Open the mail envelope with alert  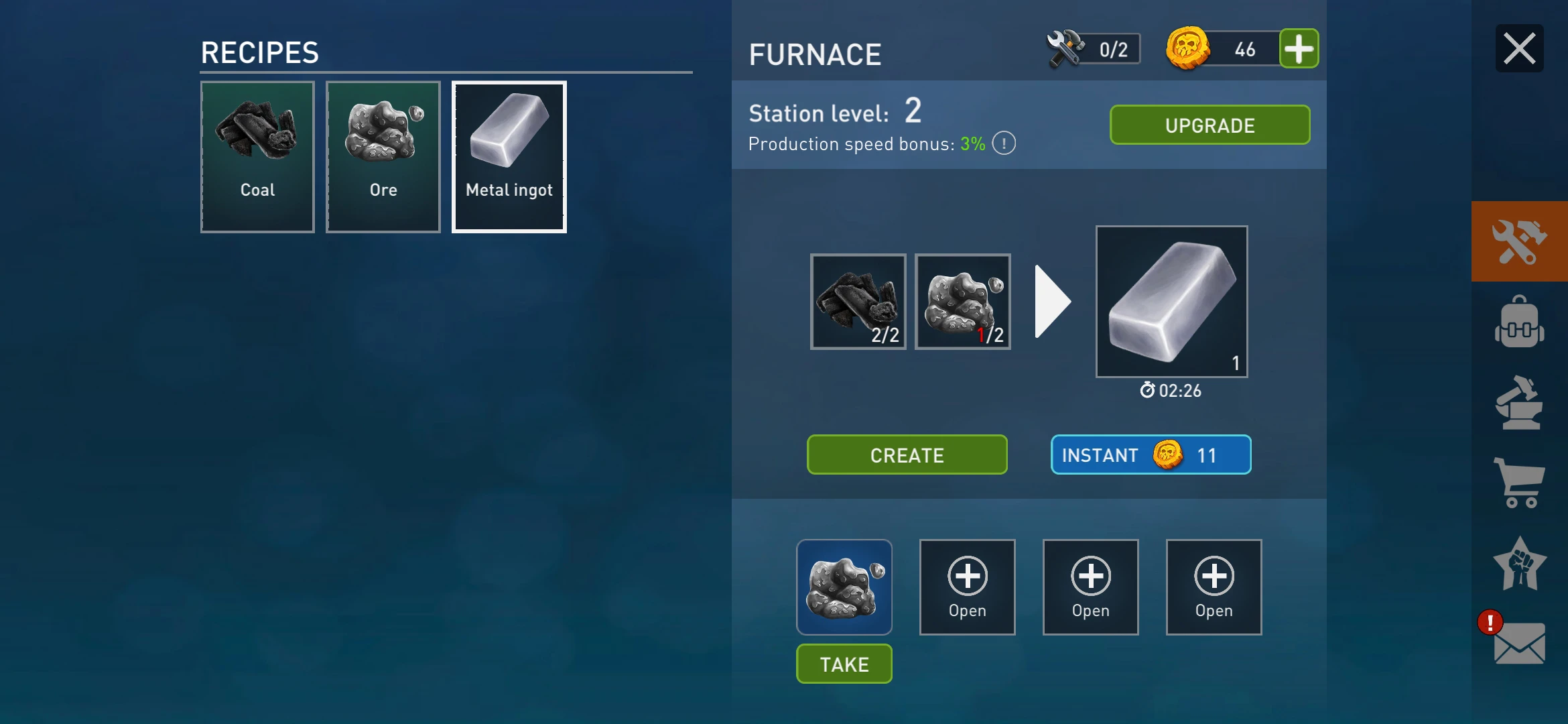[1518, 642]
